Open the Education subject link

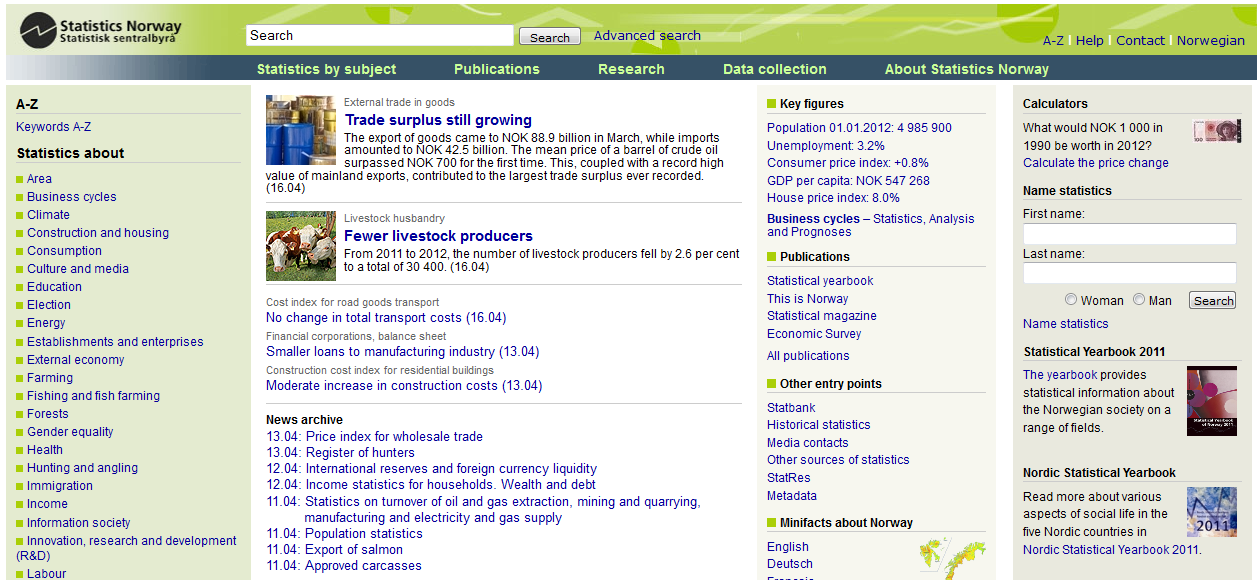click(54, 287)
